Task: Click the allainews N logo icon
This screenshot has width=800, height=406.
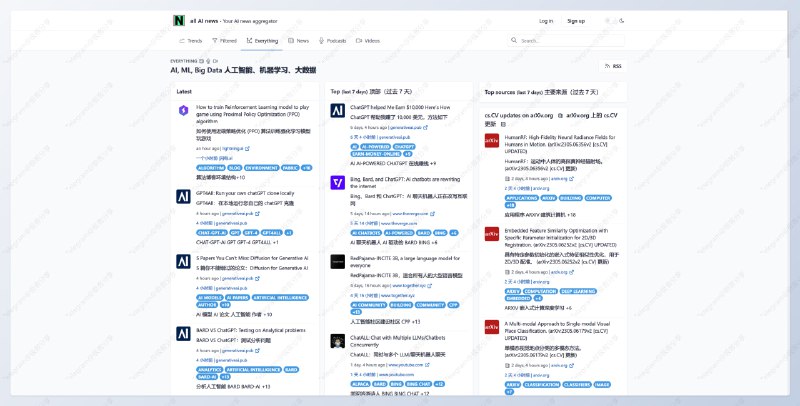Action: [x=179, y=20]
